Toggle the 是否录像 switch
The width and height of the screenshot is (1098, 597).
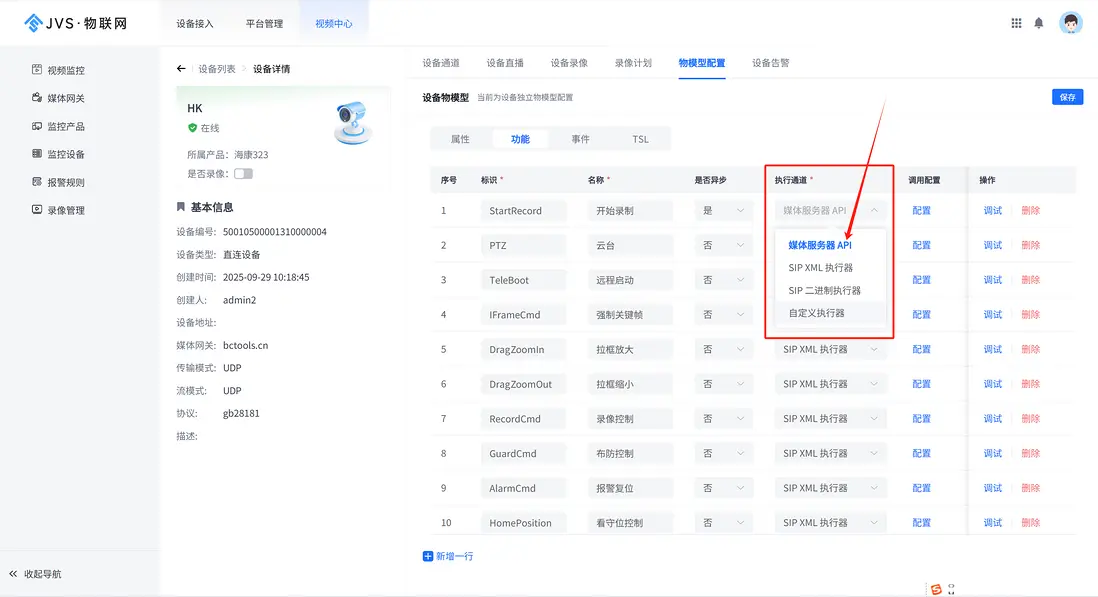coord(243,174)
